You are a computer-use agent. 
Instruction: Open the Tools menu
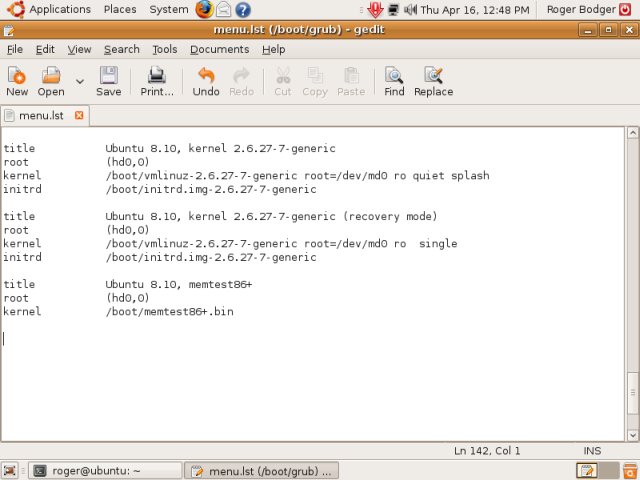[x=164, y=49]
